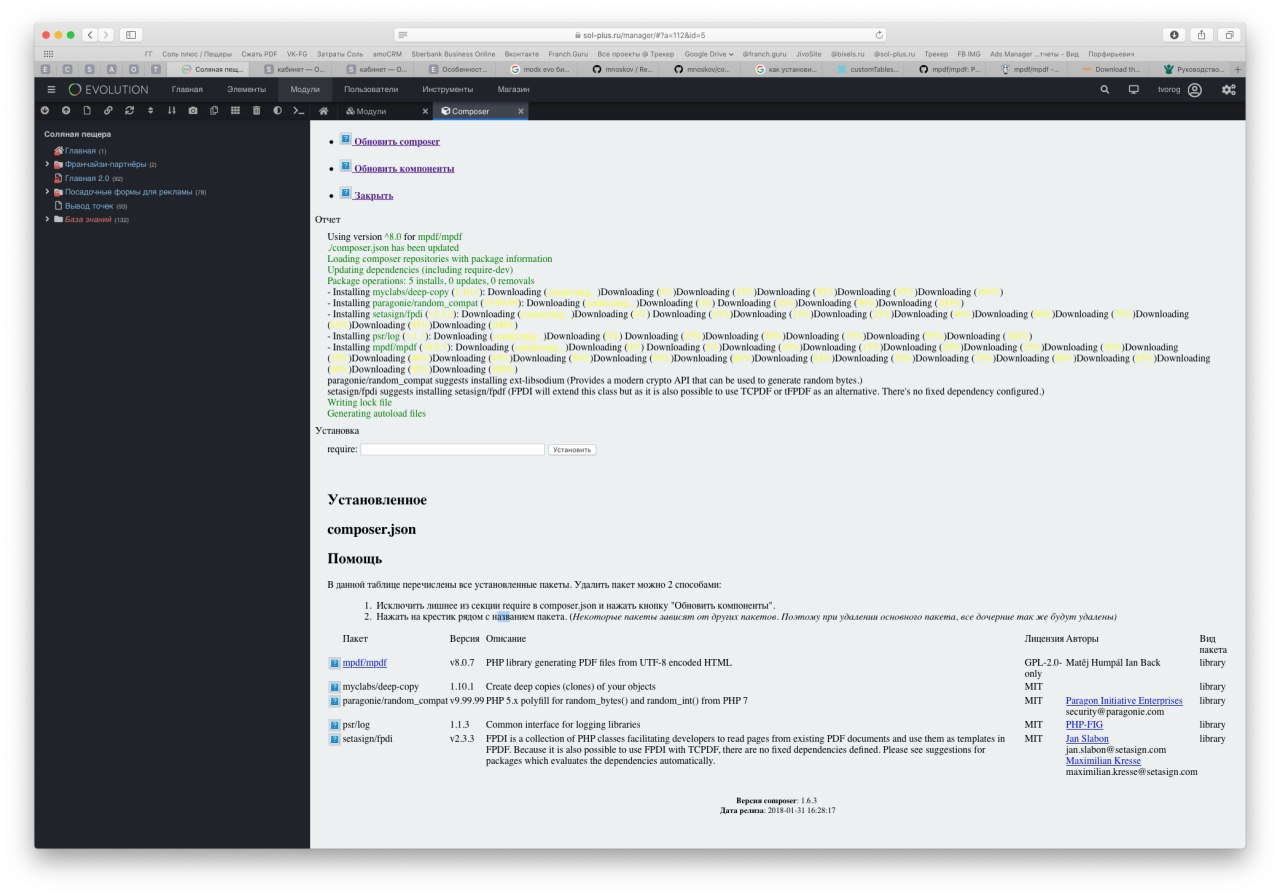Refresh the site tree with the sync icon
Image resolution: width=1280 pixels, height=894 pixels.
point(129,111)
